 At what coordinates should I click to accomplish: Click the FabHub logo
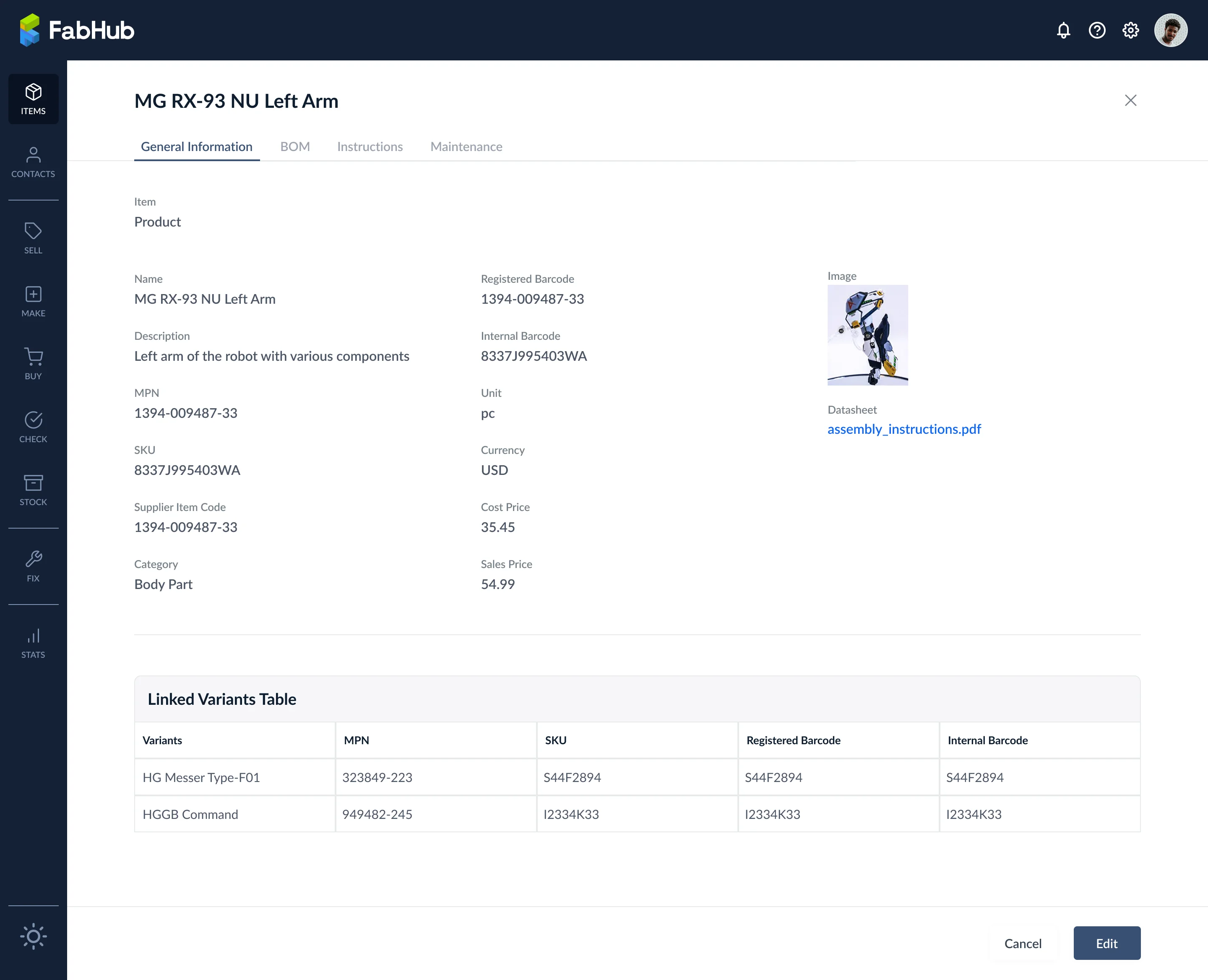click(x=77, y=31)
